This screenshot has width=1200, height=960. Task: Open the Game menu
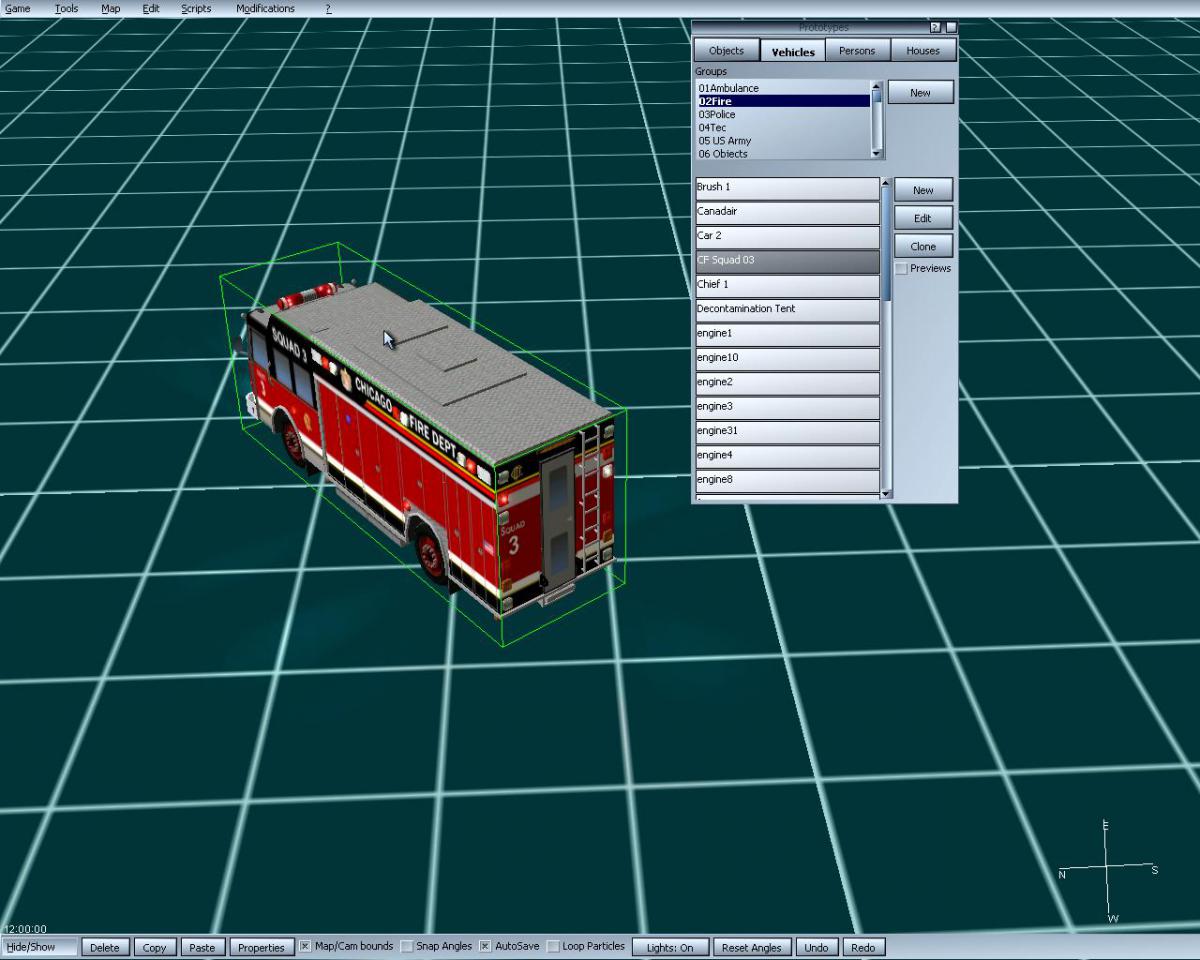(18, 9)
